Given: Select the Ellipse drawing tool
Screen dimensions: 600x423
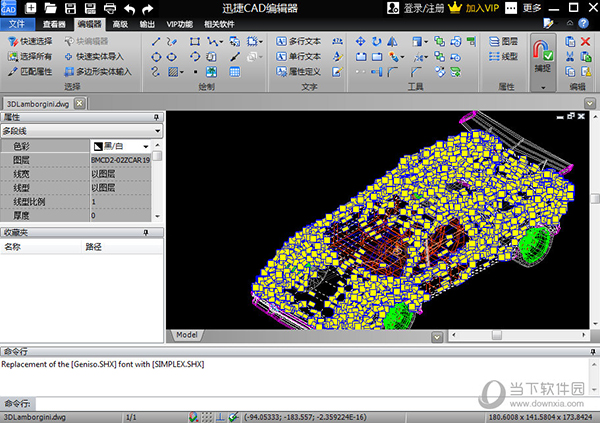Looking at the screenshot, I should pyautogui.click(x=172, y=57).
